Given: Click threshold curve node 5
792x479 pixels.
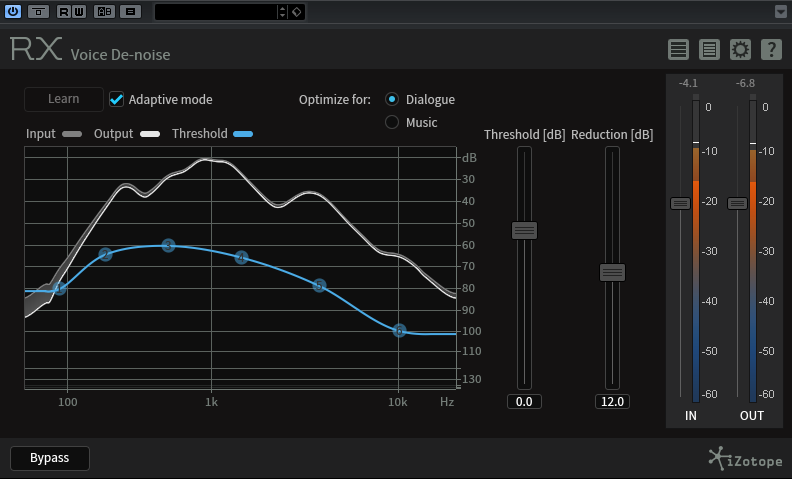Looking at the screenshot, I should tap(319, 285).
